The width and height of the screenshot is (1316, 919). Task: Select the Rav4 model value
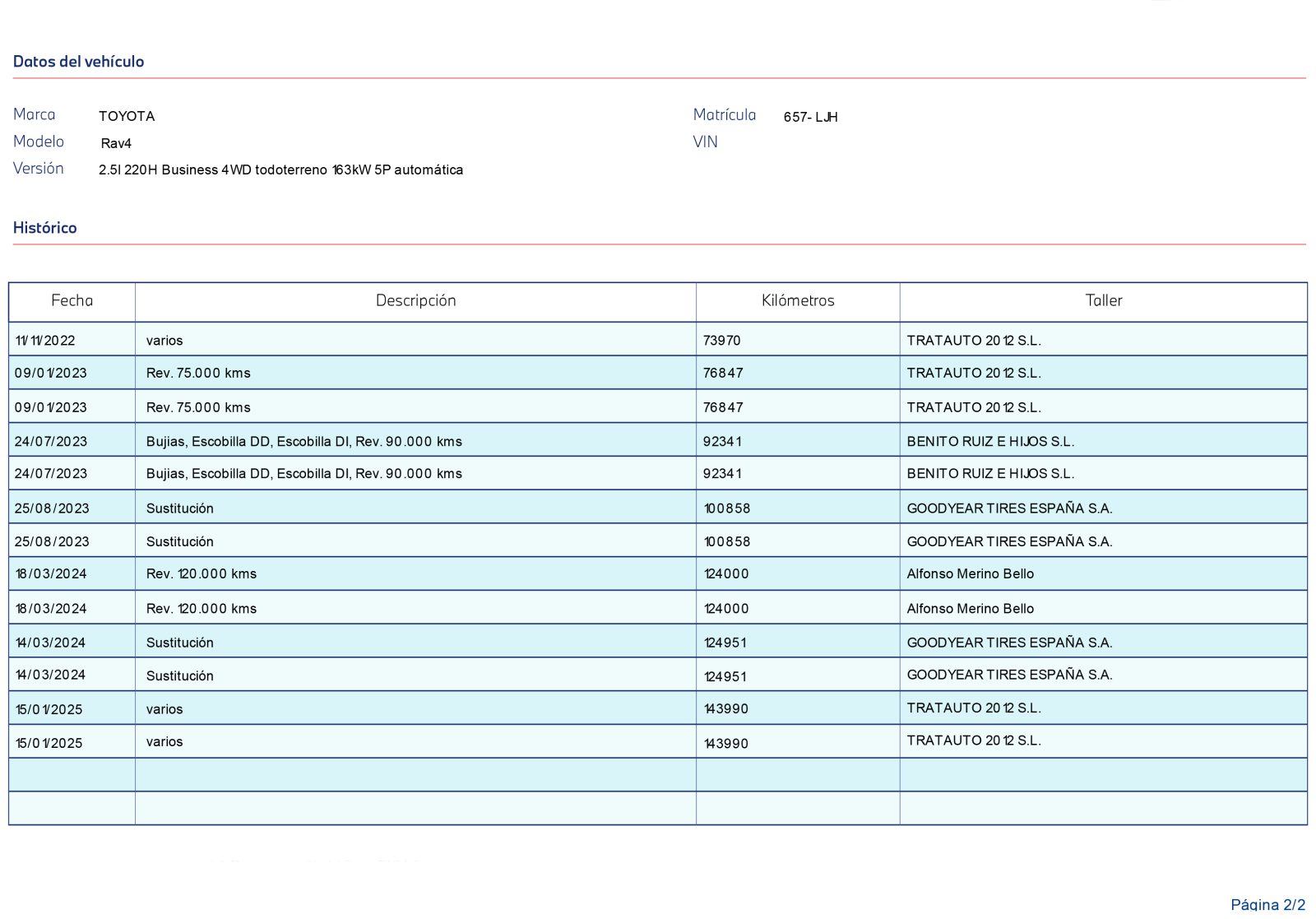tap(116, 143)
